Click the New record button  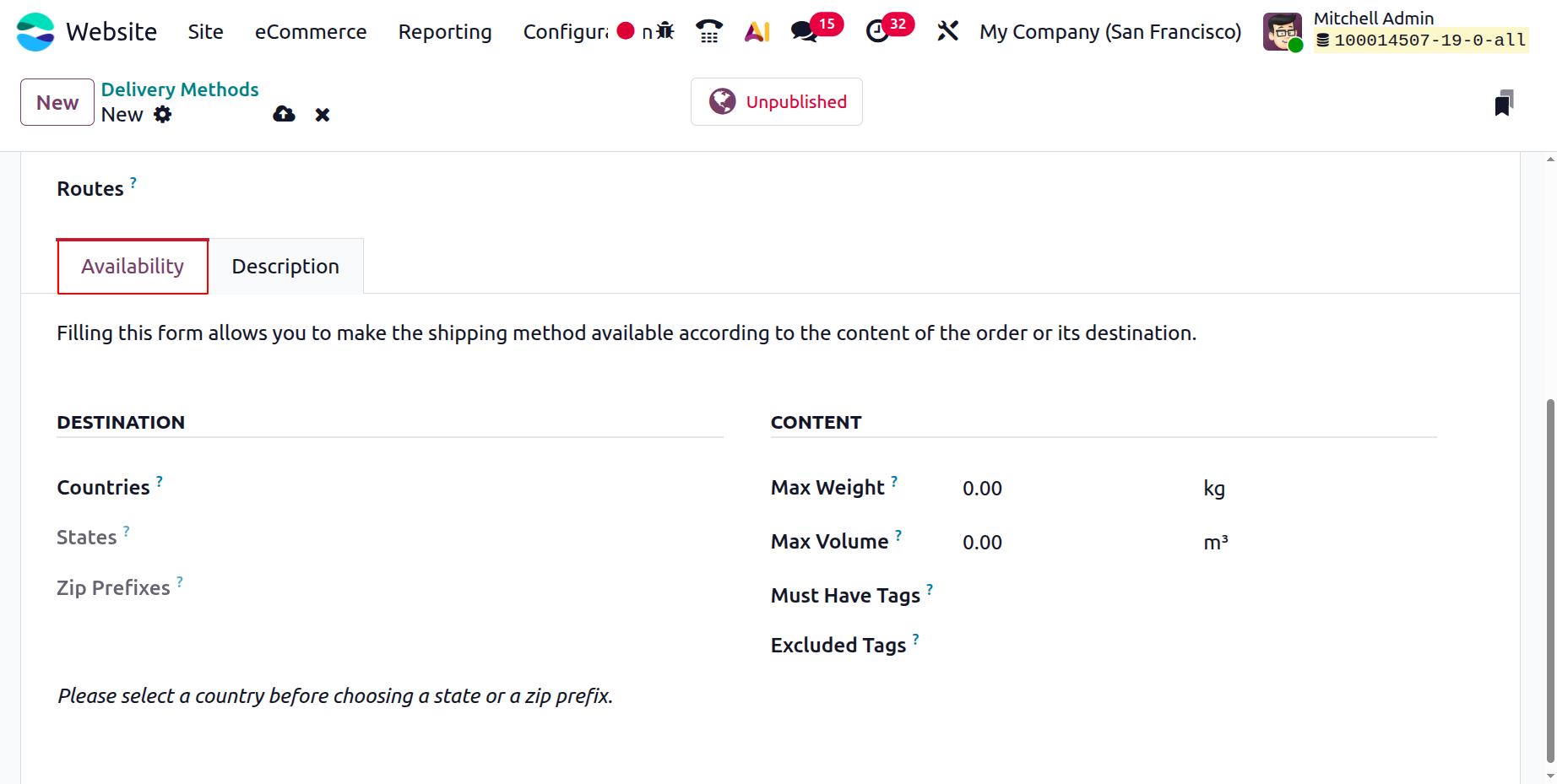[x=57, y=102]
